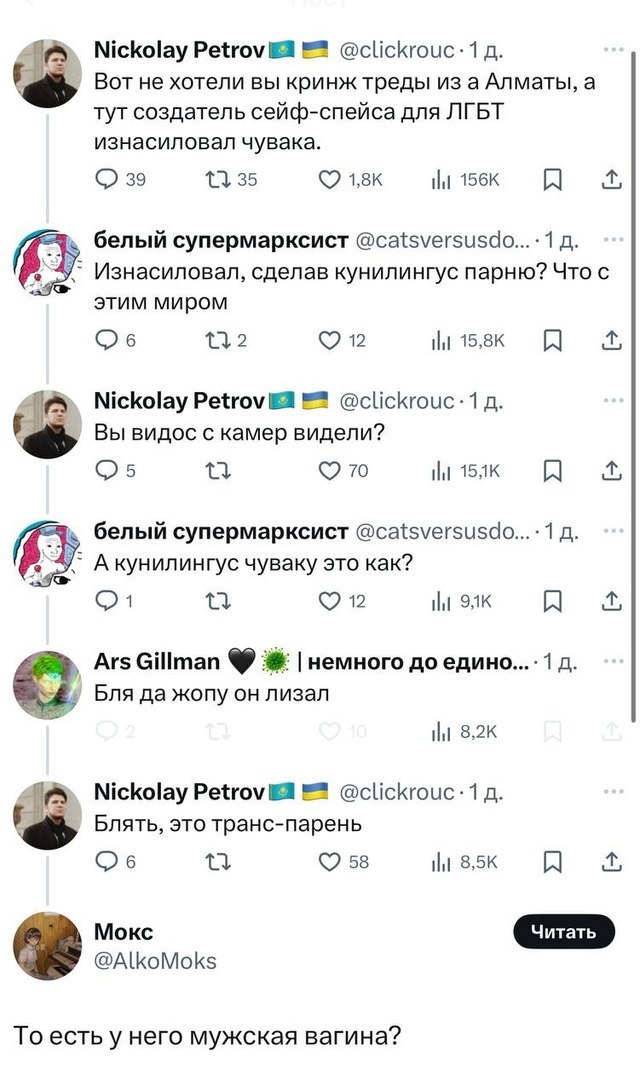Image resolution: width=640 pixels, height=1090 pixels.
Task: Share the tweet with 156K views
Action: tap(612, 179)
